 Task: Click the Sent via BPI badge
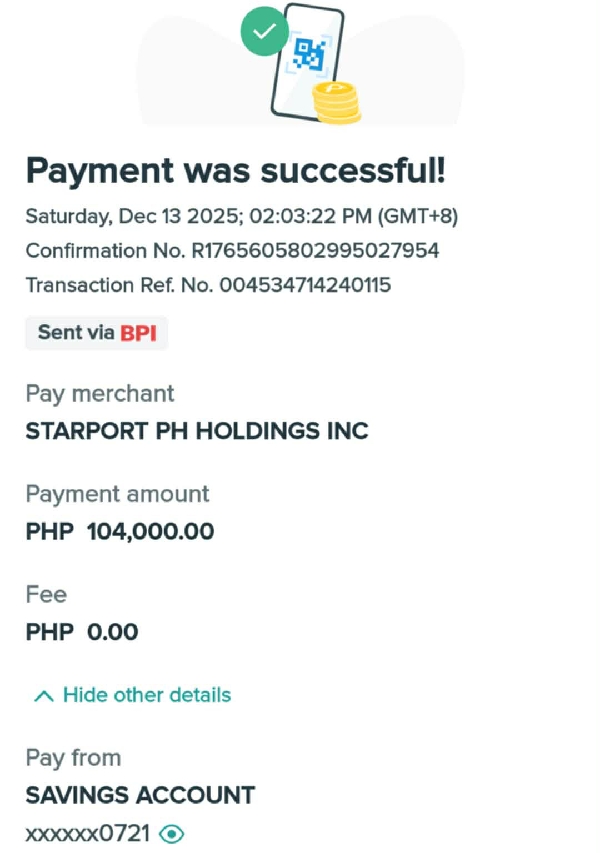click(97, 333)
